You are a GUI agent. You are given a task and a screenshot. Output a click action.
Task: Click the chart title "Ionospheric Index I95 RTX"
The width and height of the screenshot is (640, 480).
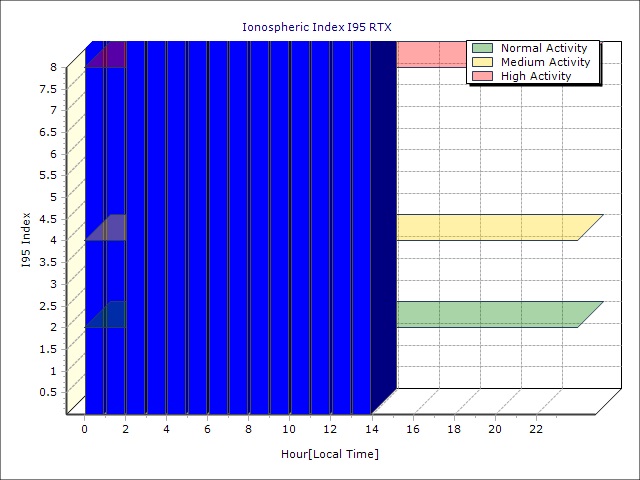pyautogui.click(x=317, y=27)
